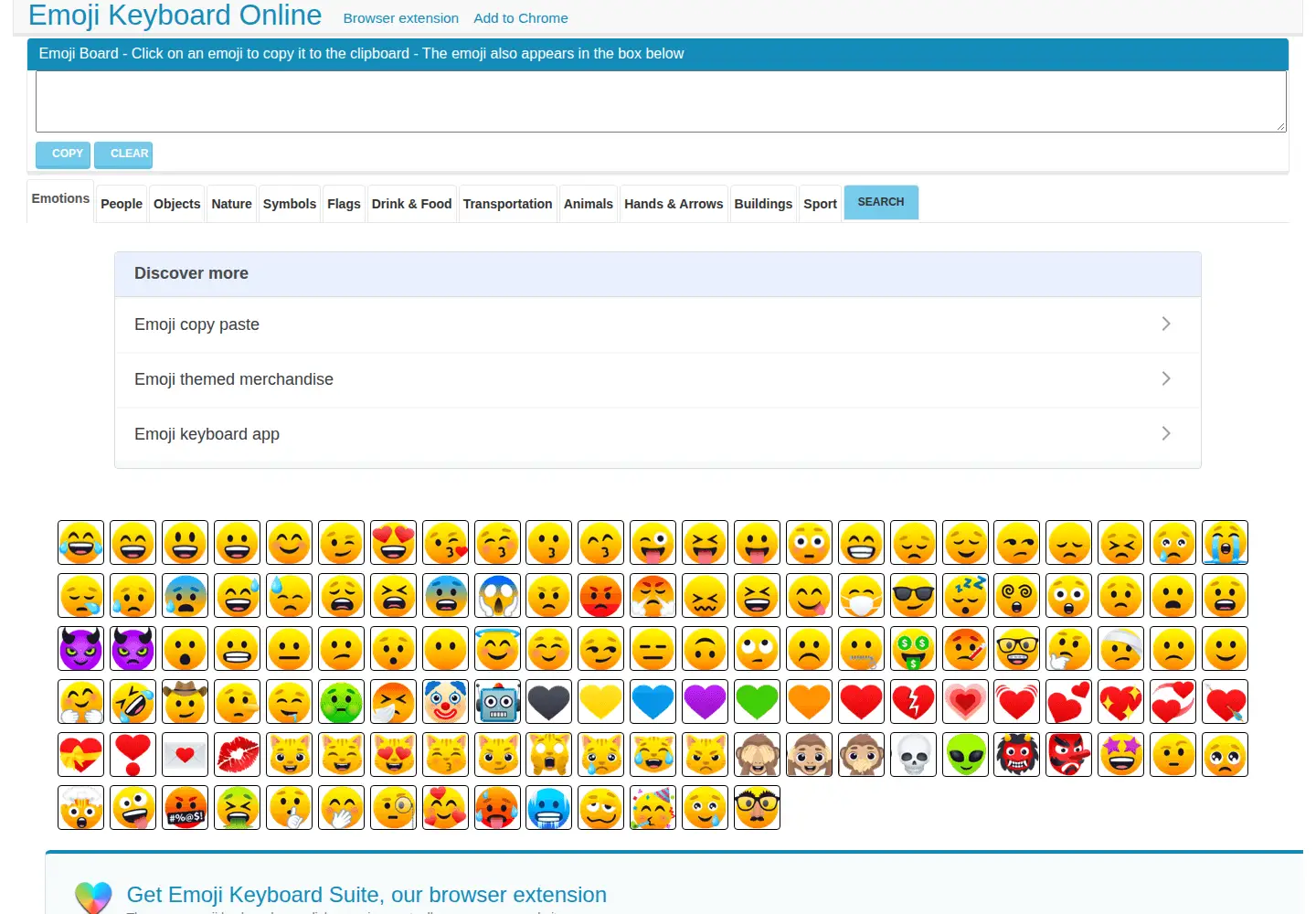Select the see-no-evil monkey emoji
Viewport: 1316px width, 914px height.
757,755
